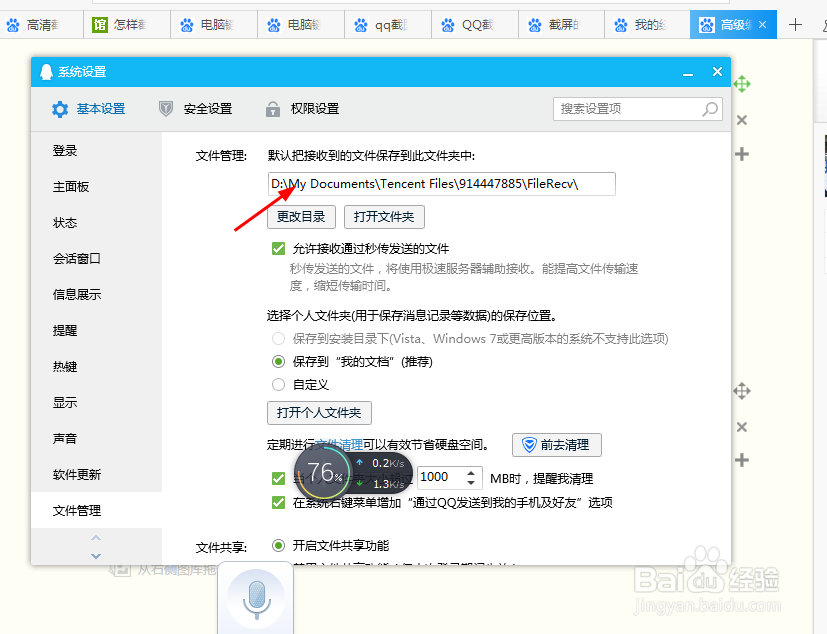This screenshot has height=634, width=827.
Task: Select 信息展示 in the sidebar
Action: [97, 294]
